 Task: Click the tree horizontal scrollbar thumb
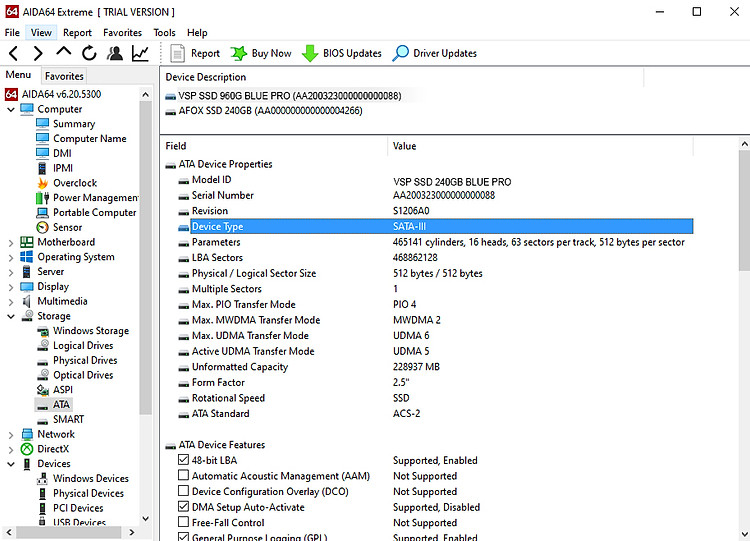click(68, 532)
